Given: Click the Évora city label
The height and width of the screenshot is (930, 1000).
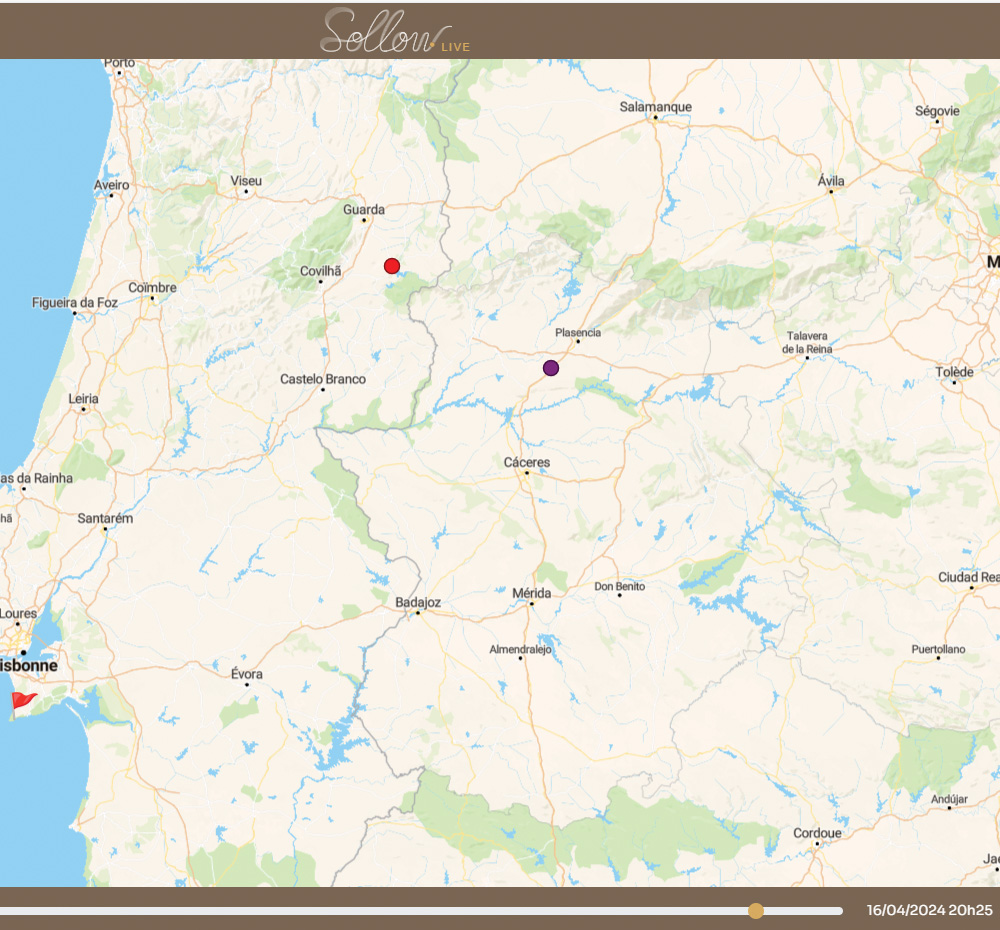Looking at the screenshot, I should (246, 673).
